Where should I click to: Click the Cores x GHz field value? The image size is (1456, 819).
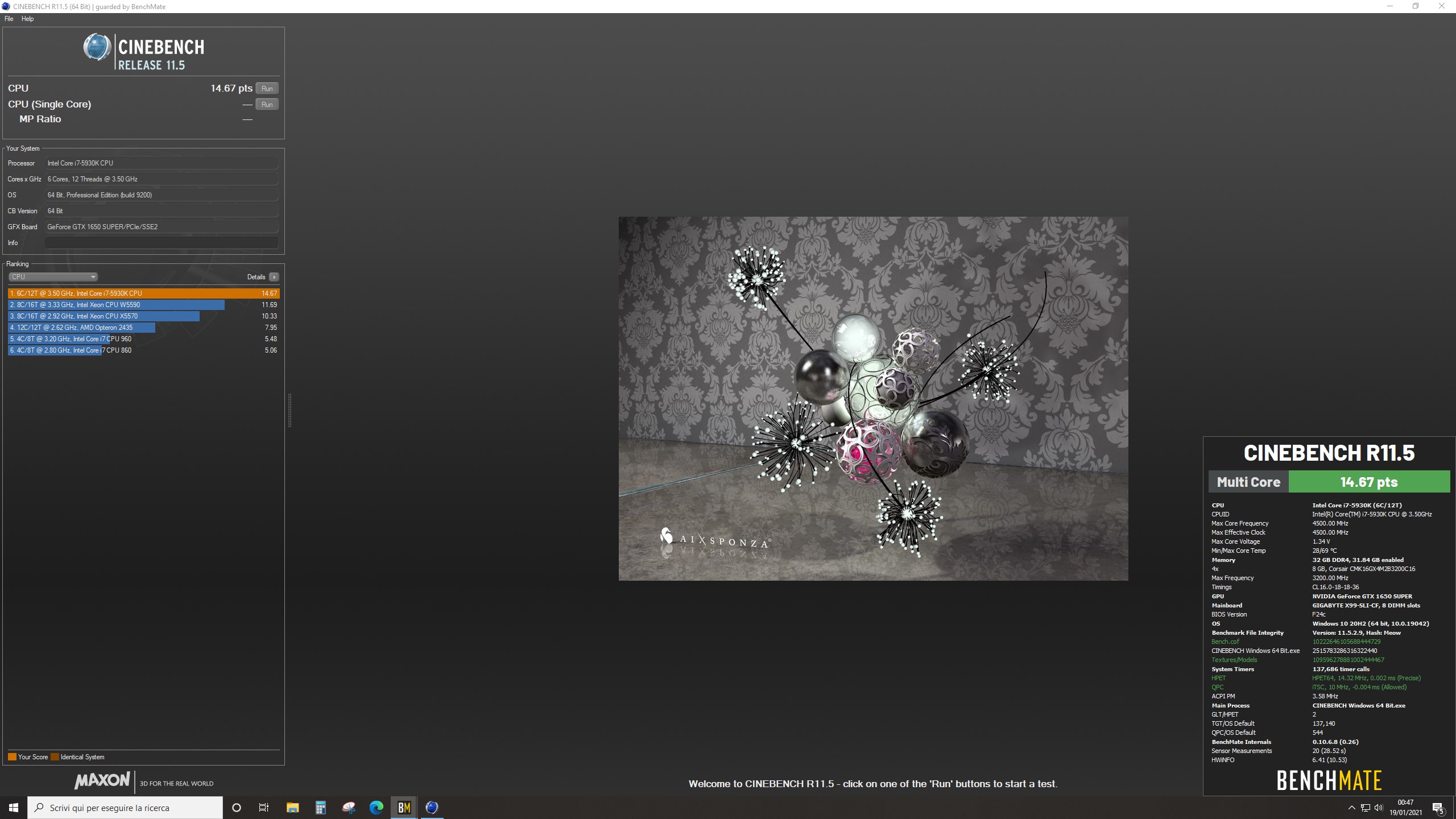click(x=162, y=179)
